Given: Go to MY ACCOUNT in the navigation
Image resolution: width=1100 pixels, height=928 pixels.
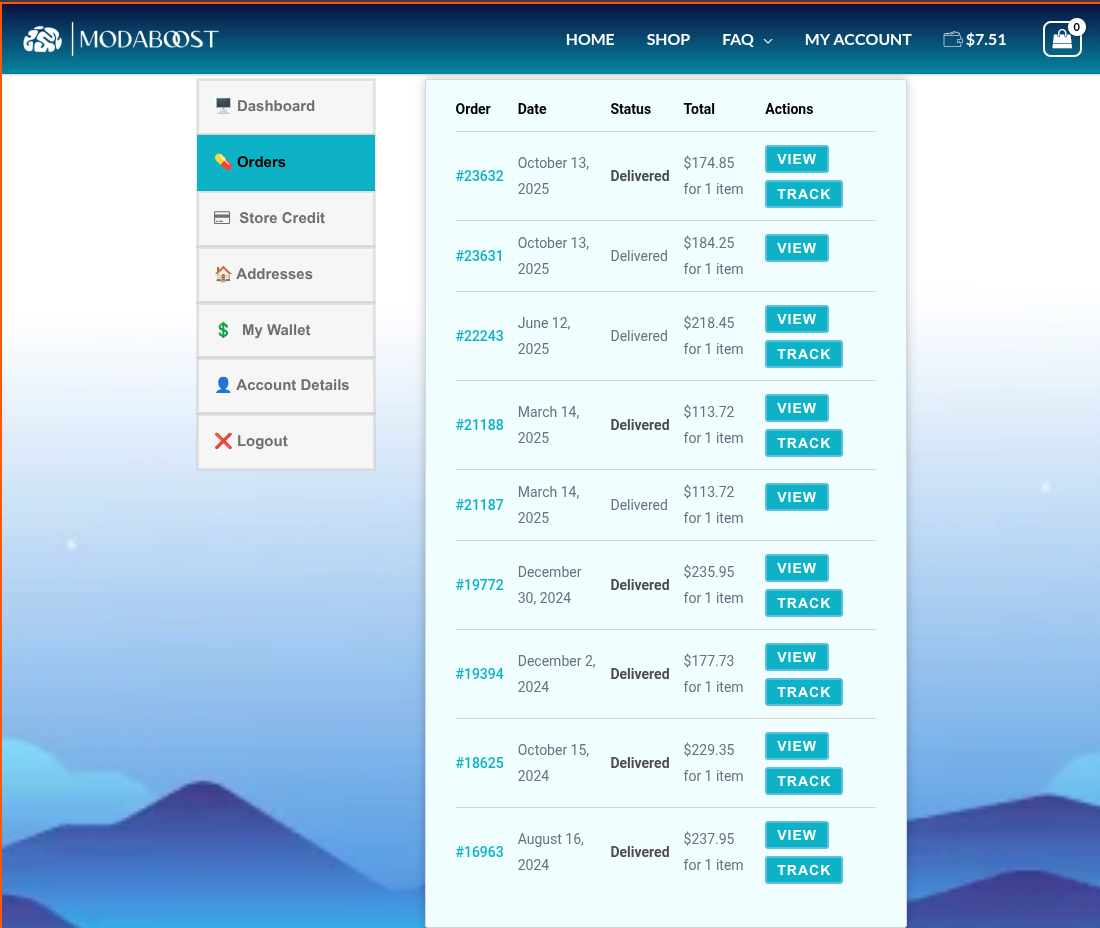Looking at the screenshot, I should 858,39.
